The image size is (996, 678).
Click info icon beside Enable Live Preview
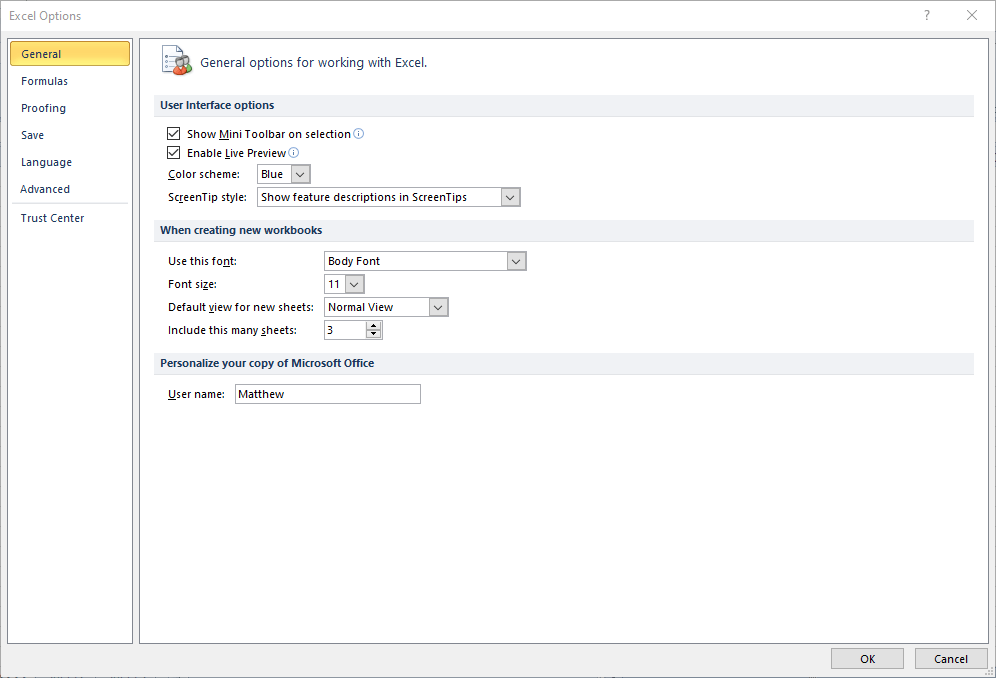pyautogui.click(x=294, y=153)
